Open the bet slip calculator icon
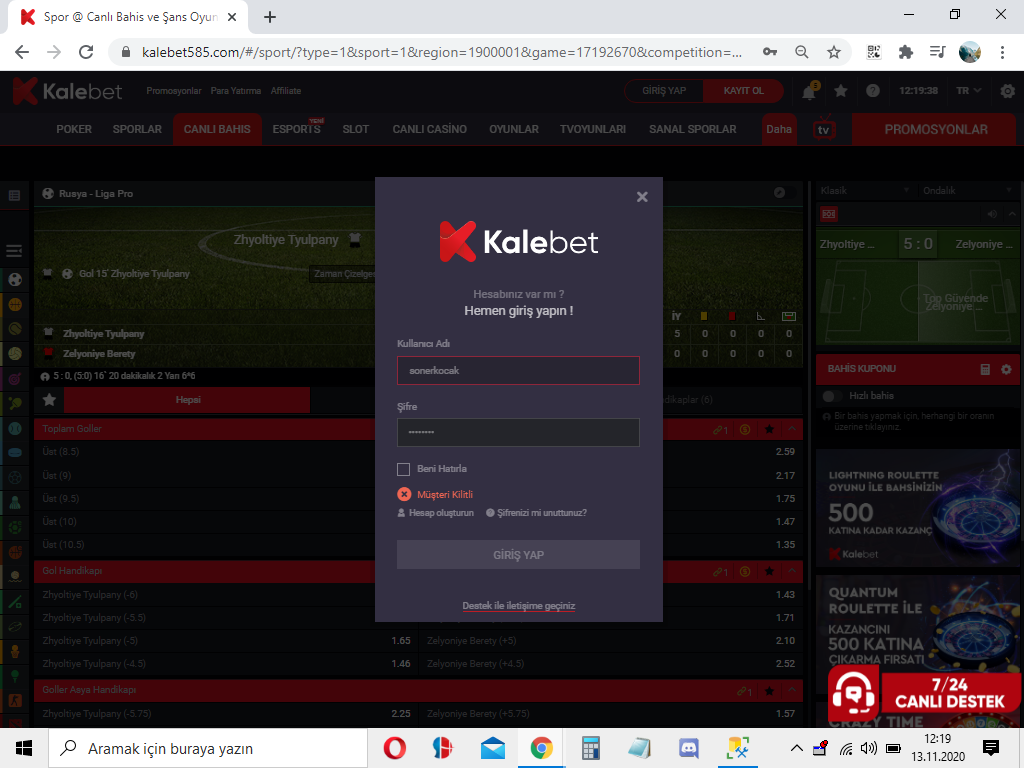This screenshot has width=1024, height=768. click(x=985, y=370)
